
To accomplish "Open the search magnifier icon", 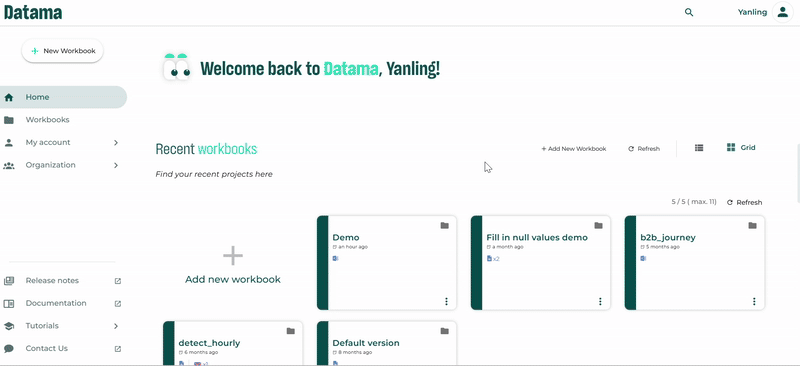I will 689,12.
